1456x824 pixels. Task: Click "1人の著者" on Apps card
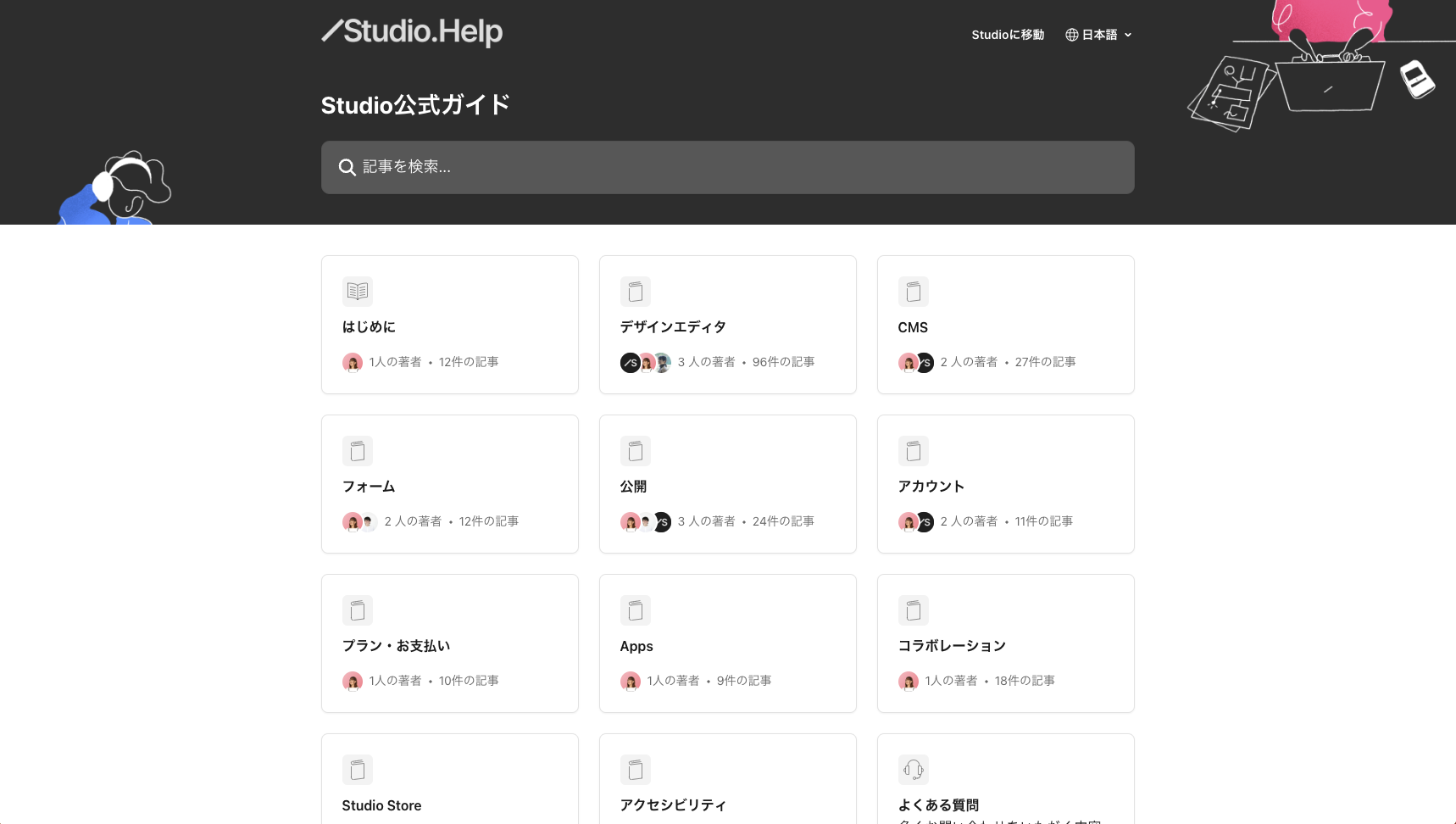(x=673, y=681)
